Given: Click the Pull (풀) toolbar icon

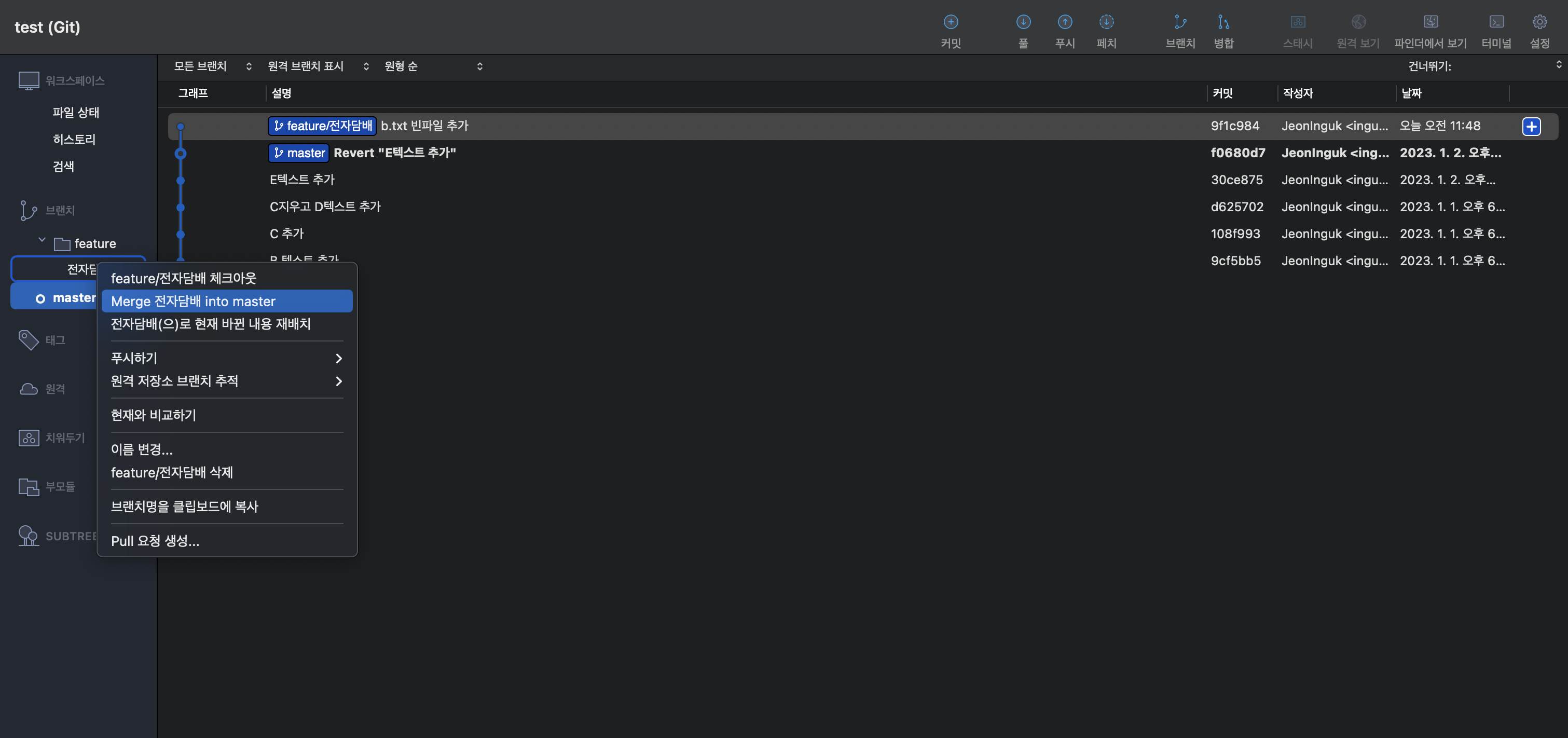Looking at the screenshot, I should [x=1023, y=22].
